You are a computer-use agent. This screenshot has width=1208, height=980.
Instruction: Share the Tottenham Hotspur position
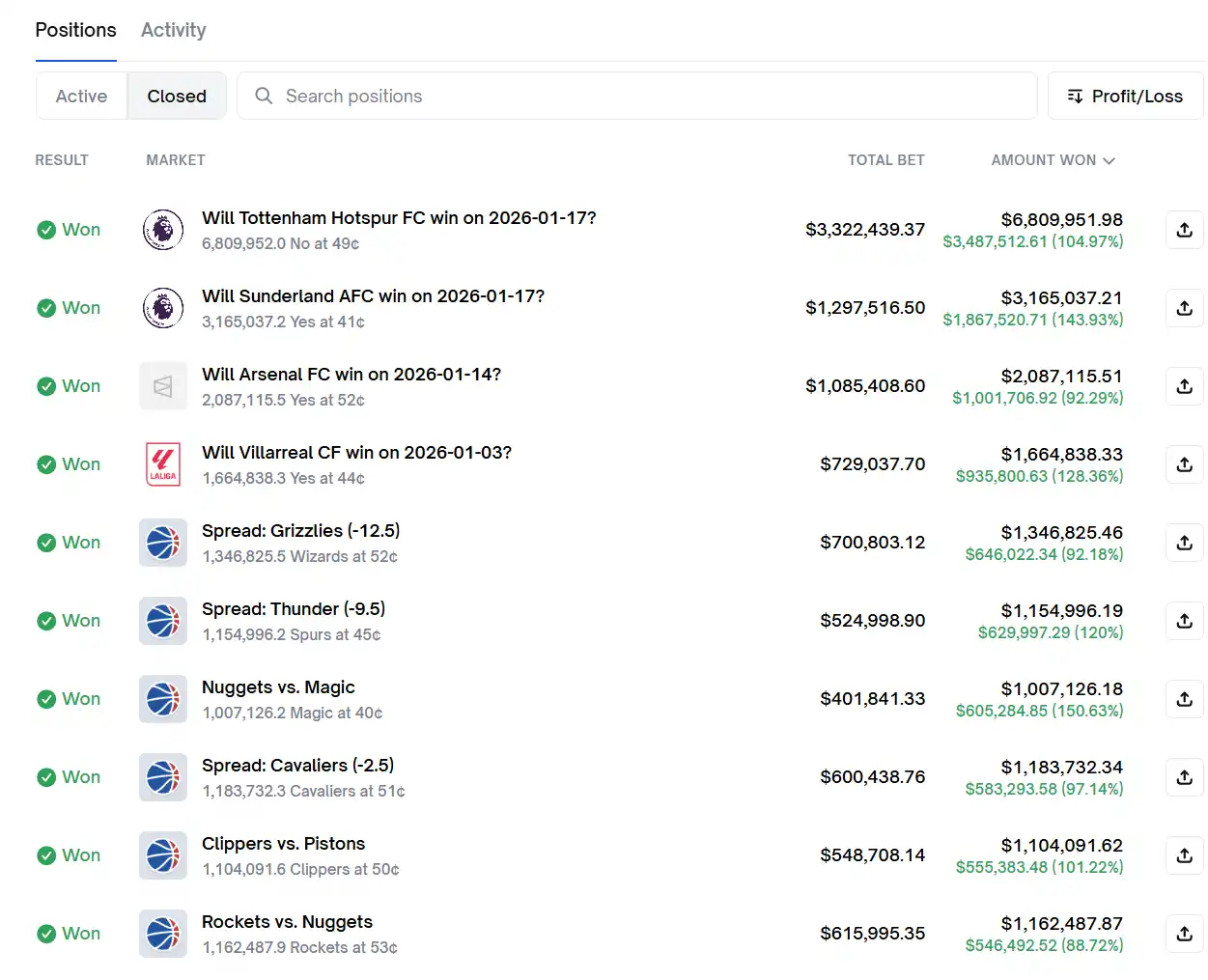coord(1185,230)
